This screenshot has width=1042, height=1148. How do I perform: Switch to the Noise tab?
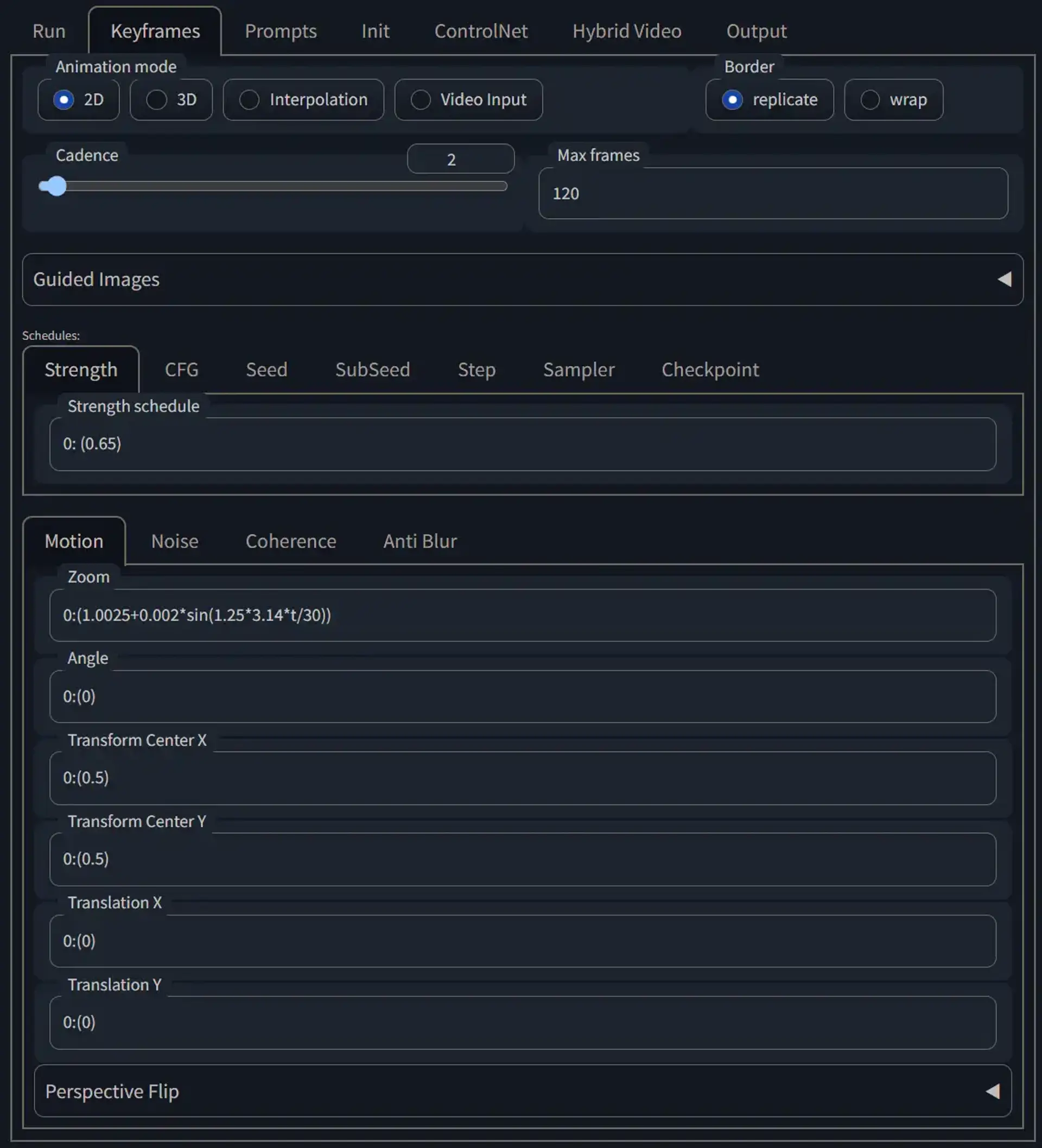tap(175, 541)
